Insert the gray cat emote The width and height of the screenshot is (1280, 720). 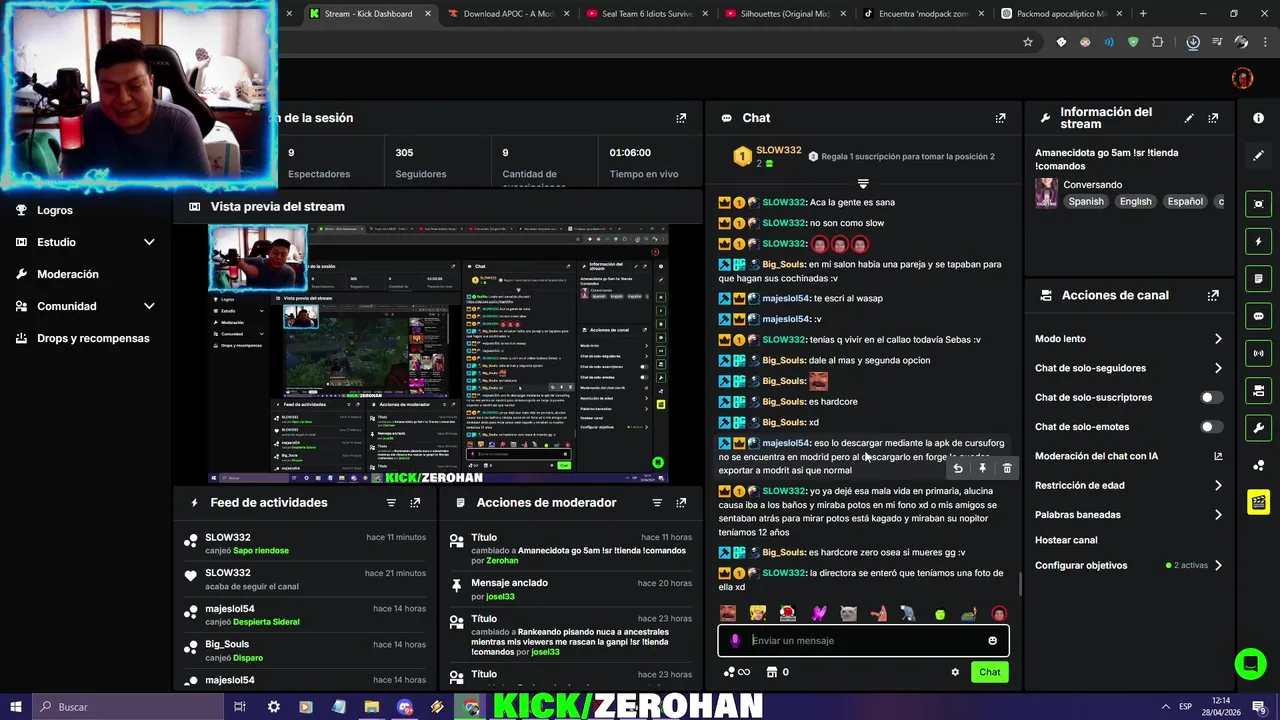pos(848,613)
